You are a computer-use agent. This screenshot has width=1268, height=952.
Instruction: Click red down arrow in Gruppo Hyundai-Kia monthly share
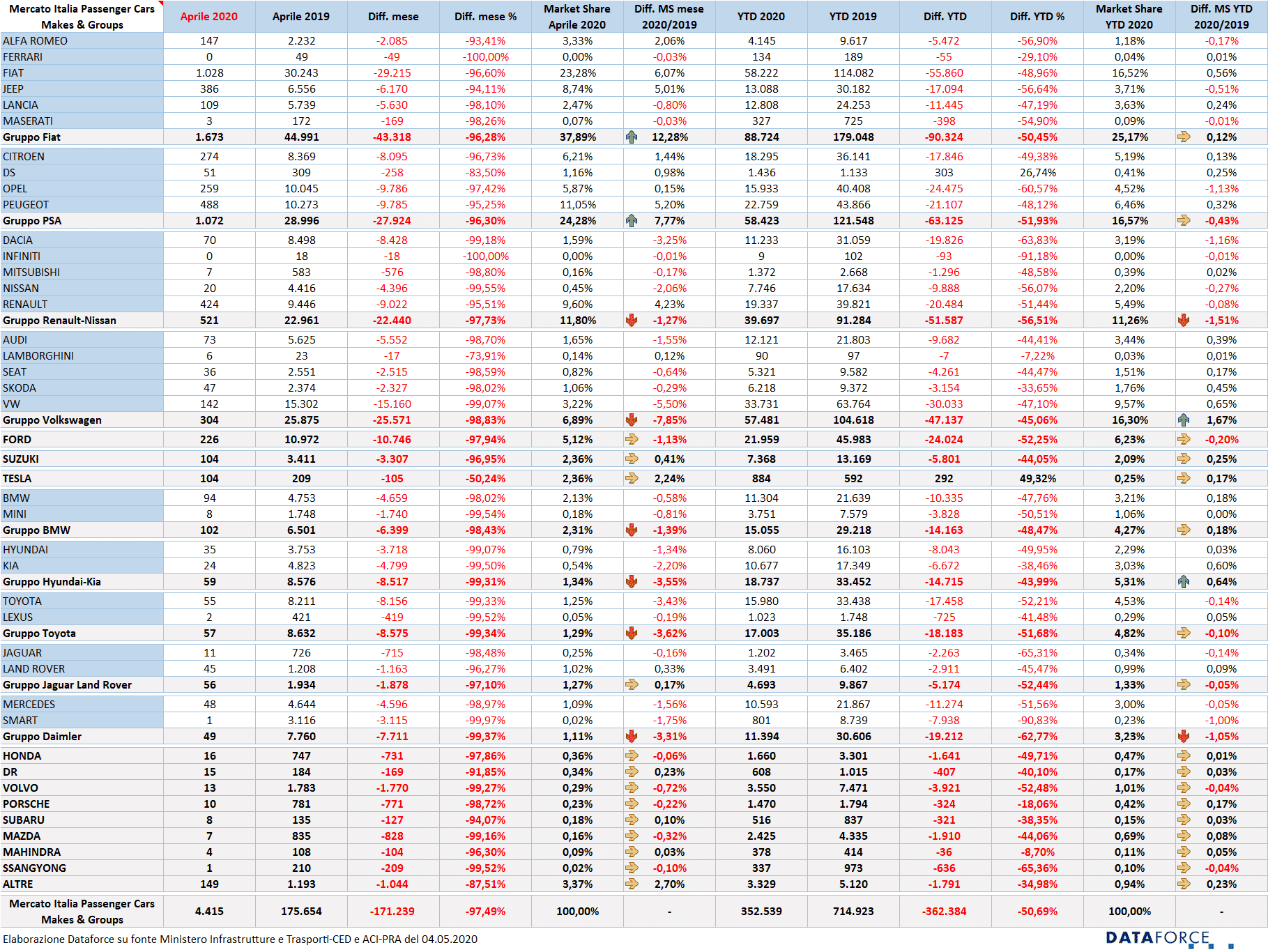coord(632,582)
